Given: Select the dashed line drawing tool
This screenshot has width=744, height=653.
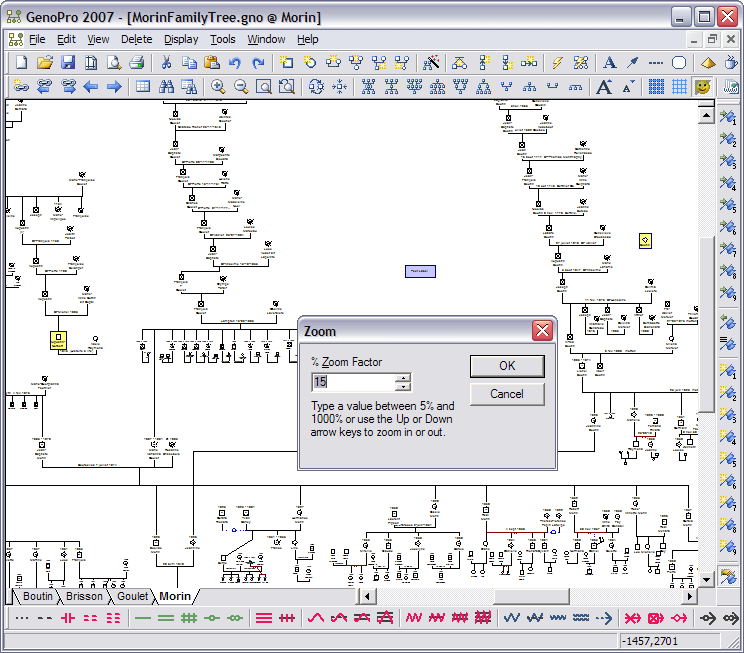Looking at the screenshot, I should (656, 62).
